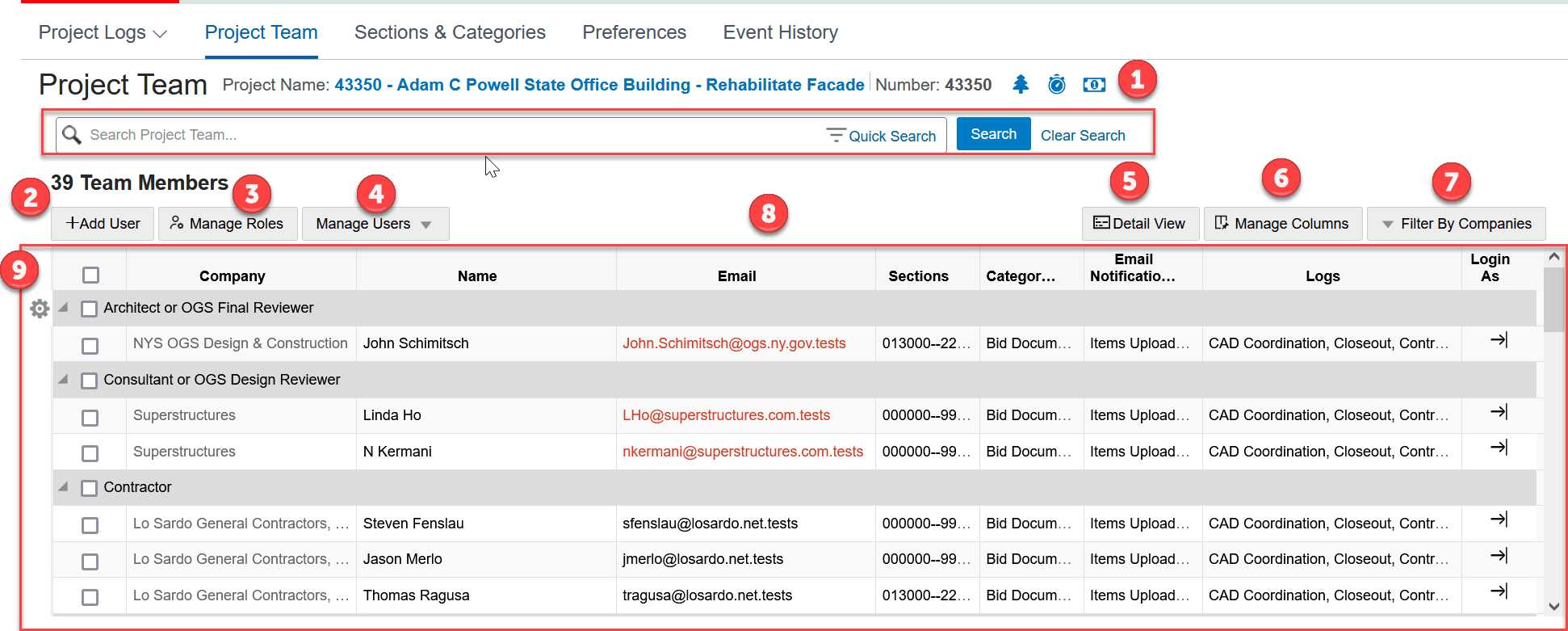Screen dimensions: 1568x631
Task: Collapse the Consultant or OGS Design Reviewer group
Action: [x=63, y=380]
